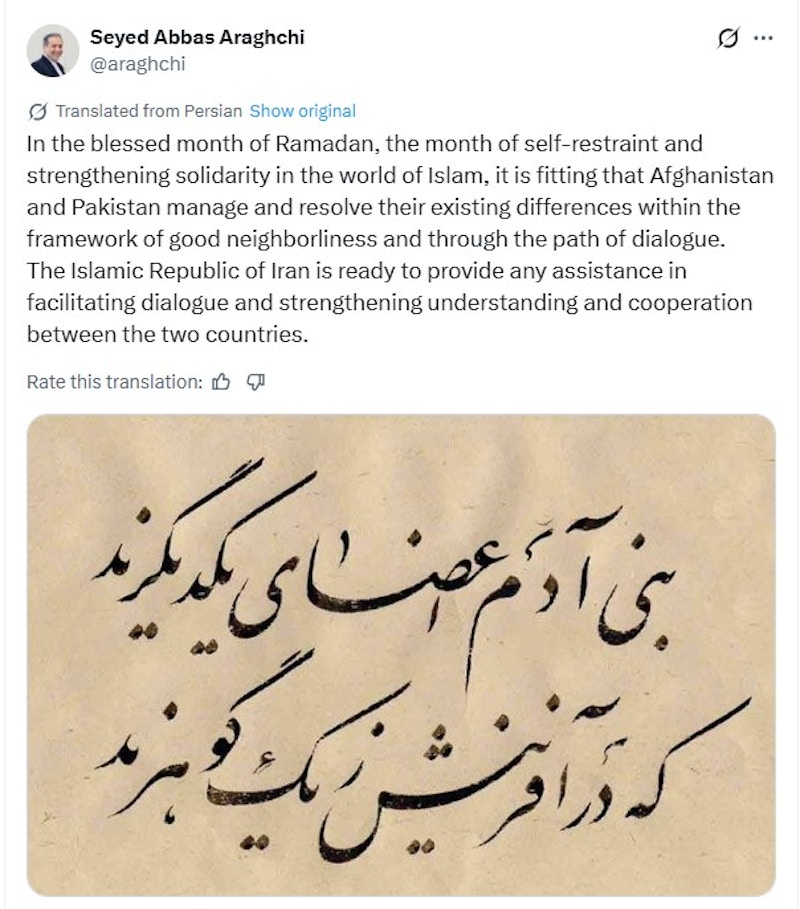
Task: Like the translation with thumbs up
Action: 222,381
